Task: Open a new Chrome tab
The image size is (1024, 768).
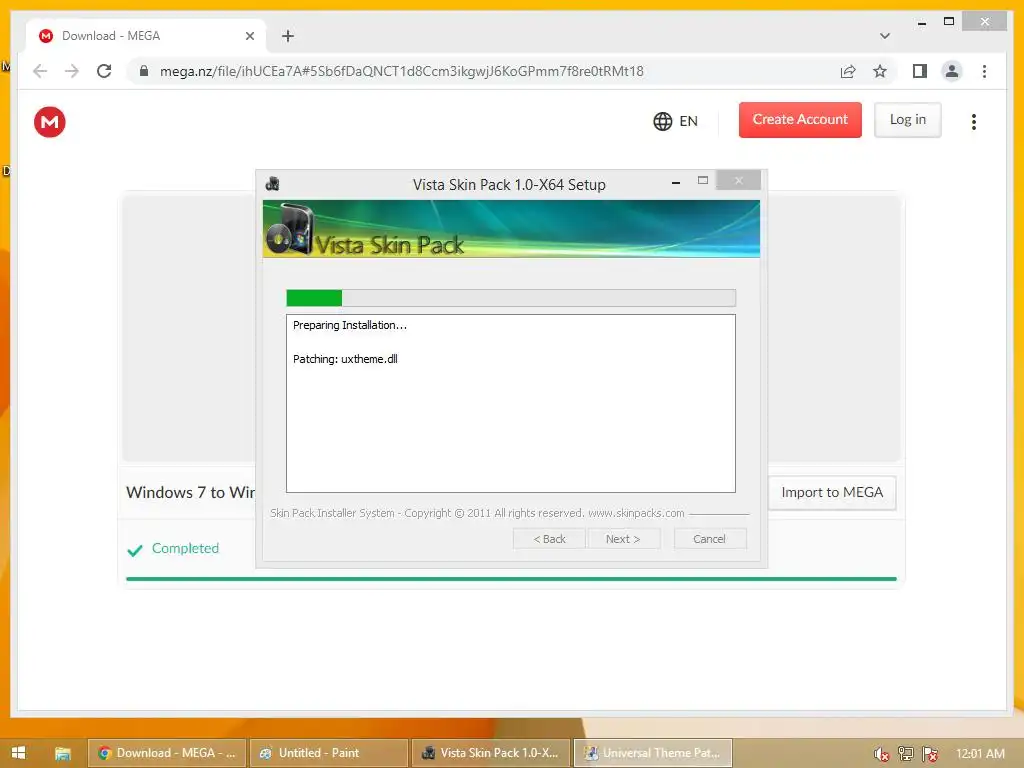Action: click(x=288, y=36)
